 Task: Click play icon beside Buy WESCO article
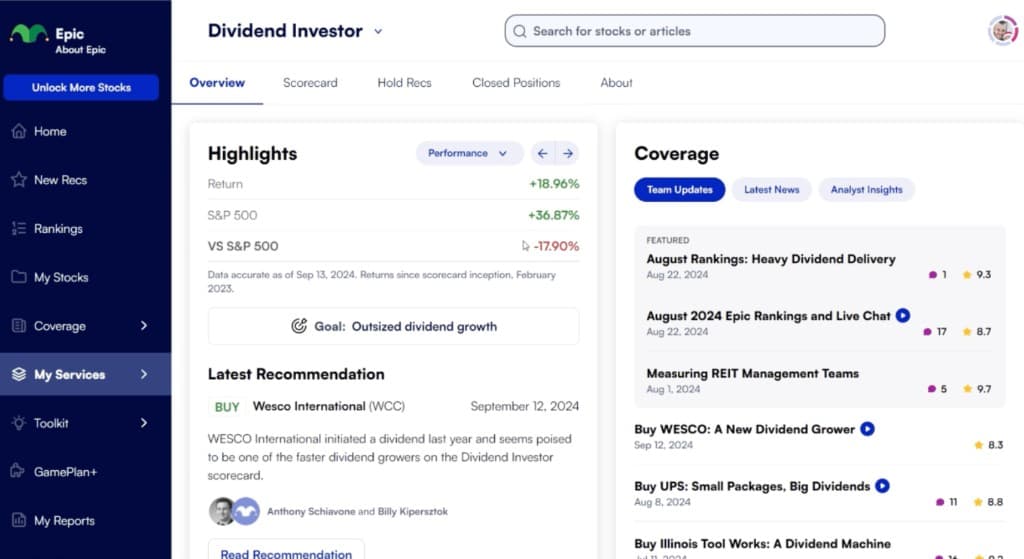tap(867, 429)
